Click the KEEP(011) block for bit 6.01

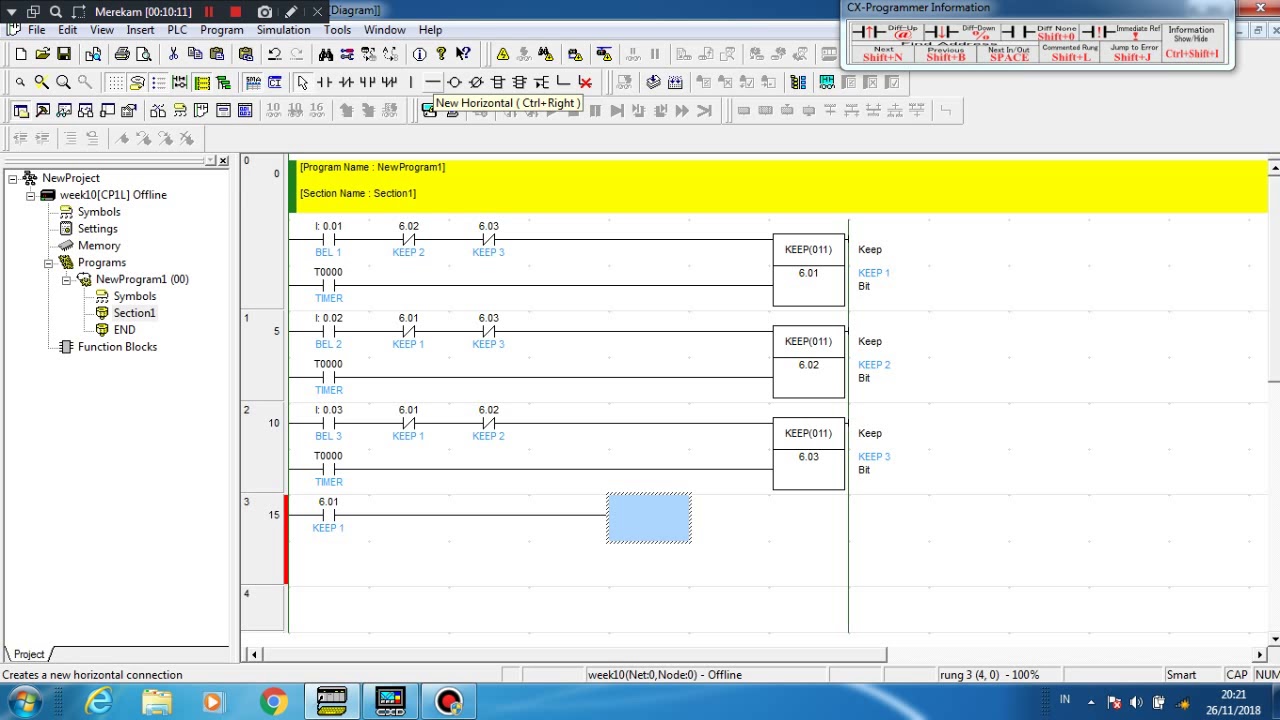coord(808,270)
